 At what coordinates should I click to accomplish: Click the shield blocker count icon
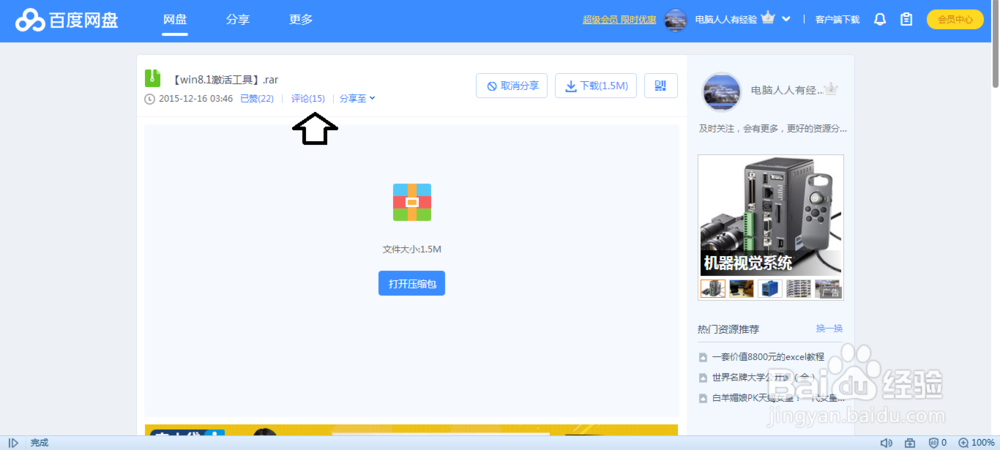[x=937, y=443]
